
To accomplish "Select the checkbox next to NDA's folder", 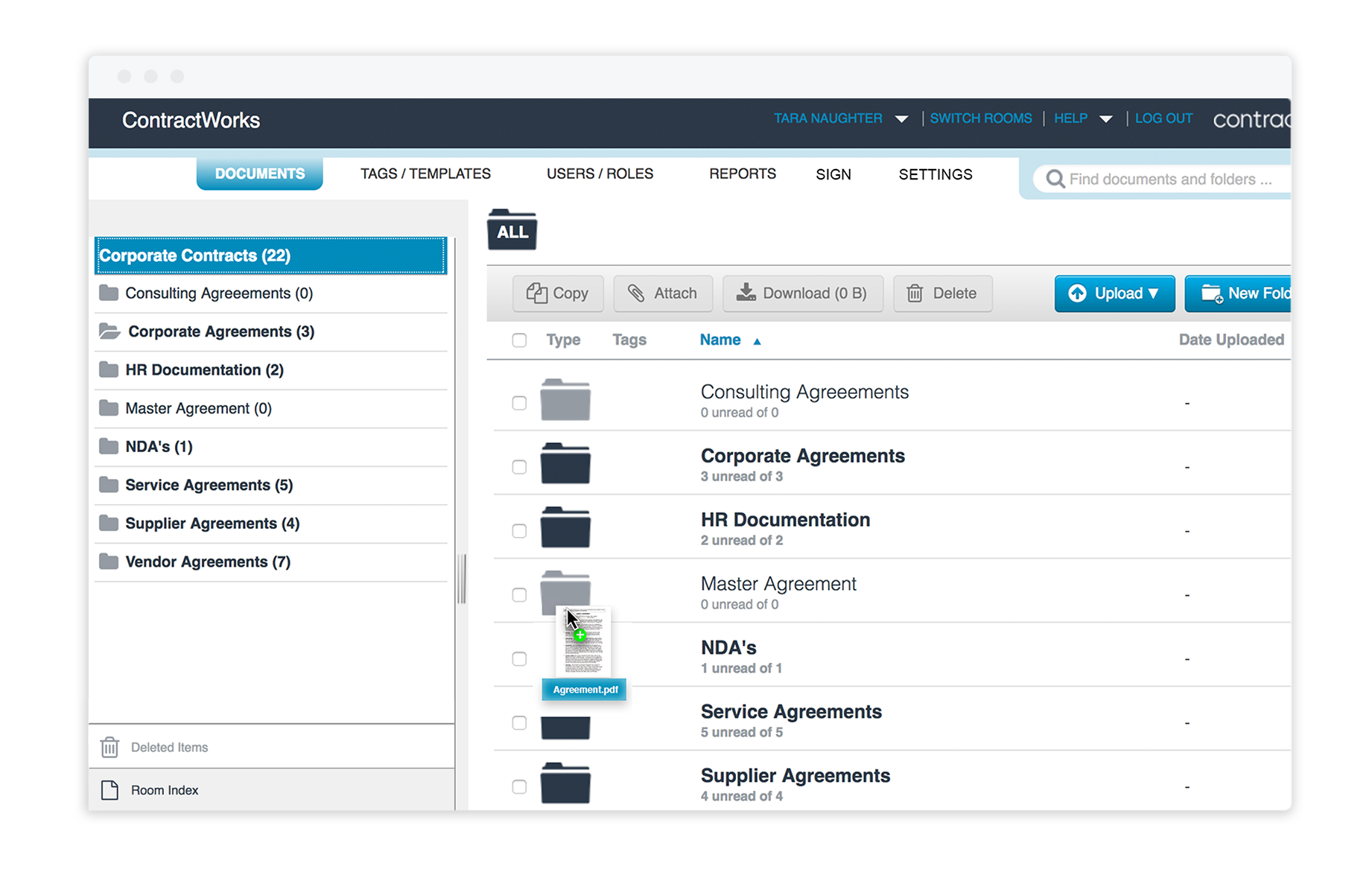I will point(519,658).
